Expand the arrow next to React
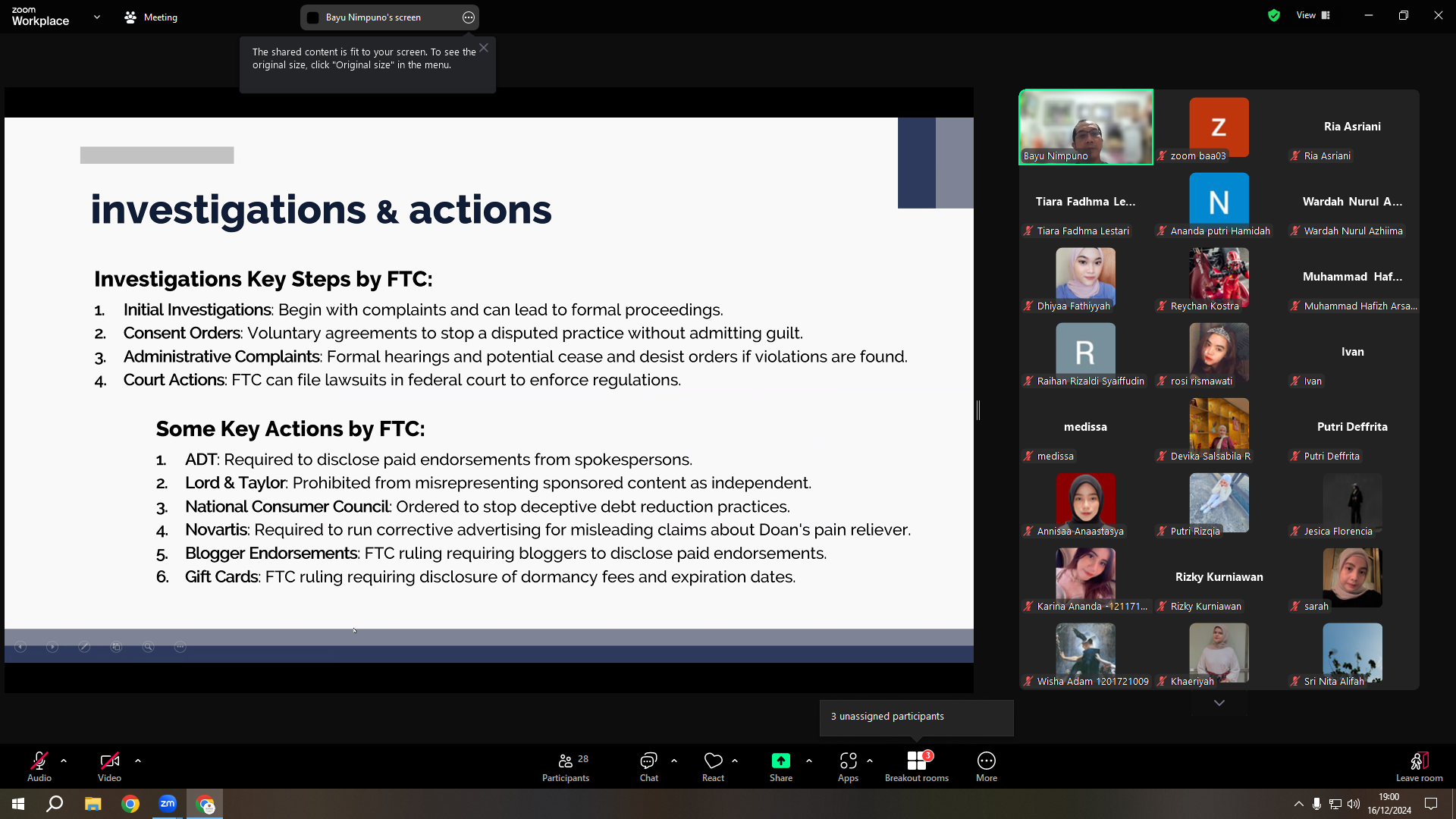This screenshot has width=1456, height=819. click(735, 760)
